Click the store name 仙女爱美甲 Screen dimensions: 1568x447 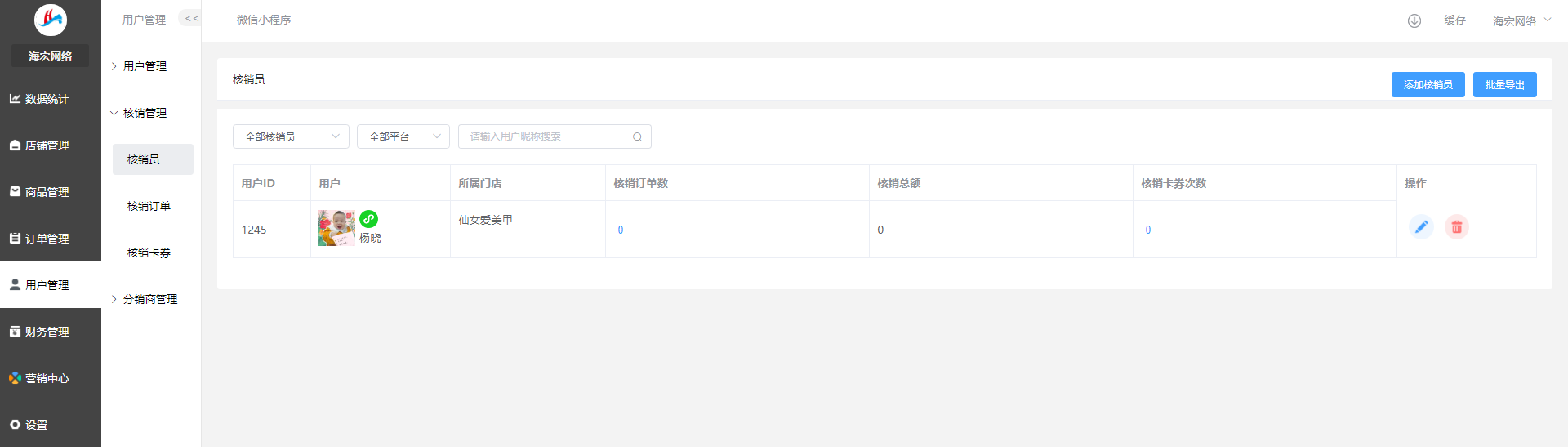(x=485, y=220)
